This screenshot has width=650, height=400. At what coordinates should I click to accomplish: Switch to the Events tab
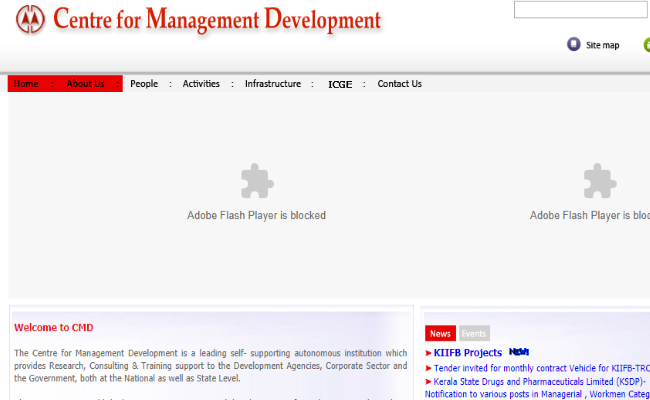pyautogui.click(x=473, y=333)
